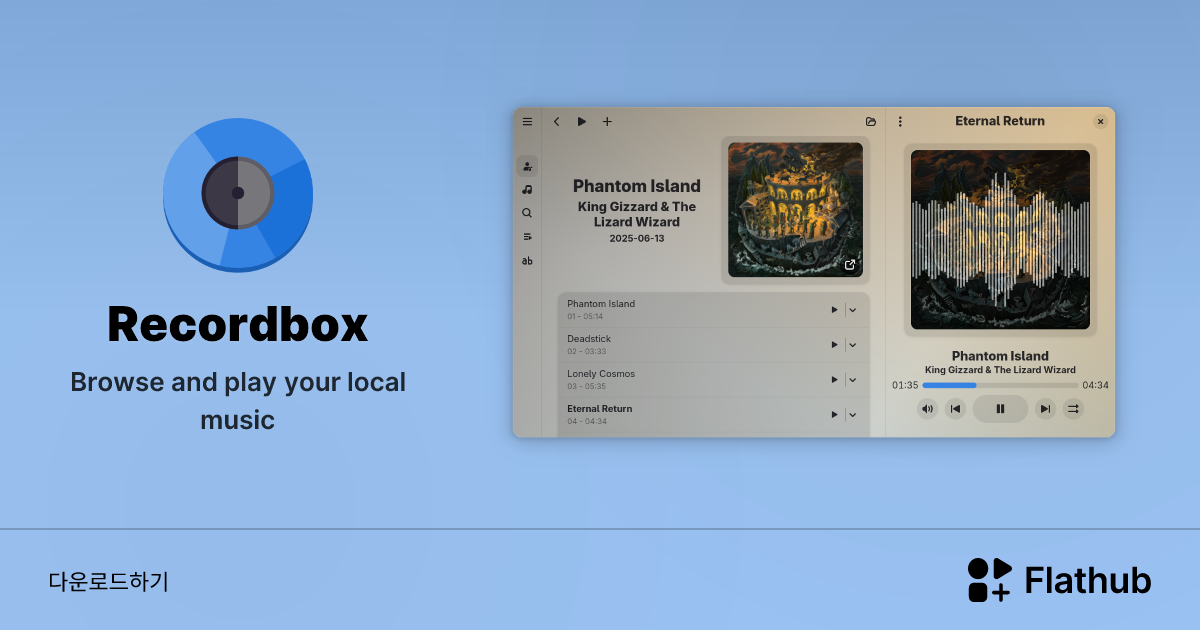Open the three-dot menu in Eternal Return panel
This screenshot has width=1200, height=630.
pyautogui.click(x=901, y=121)
